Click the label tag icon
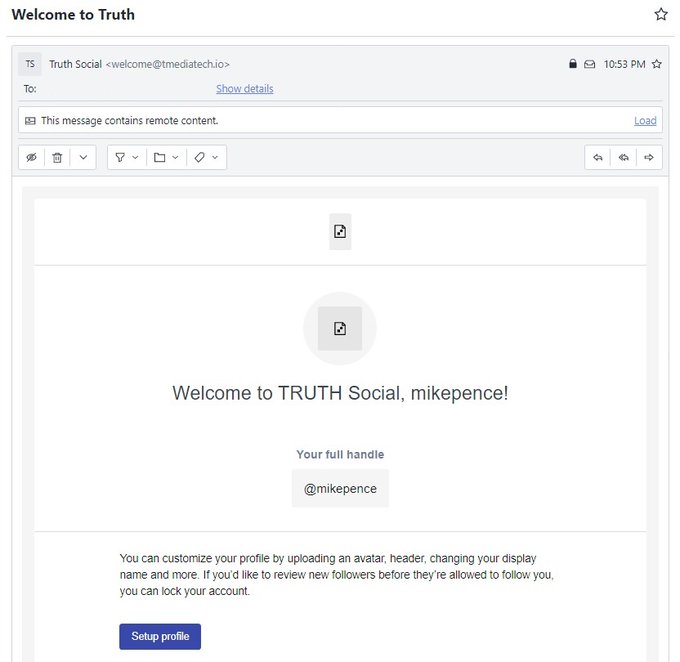 199,157
